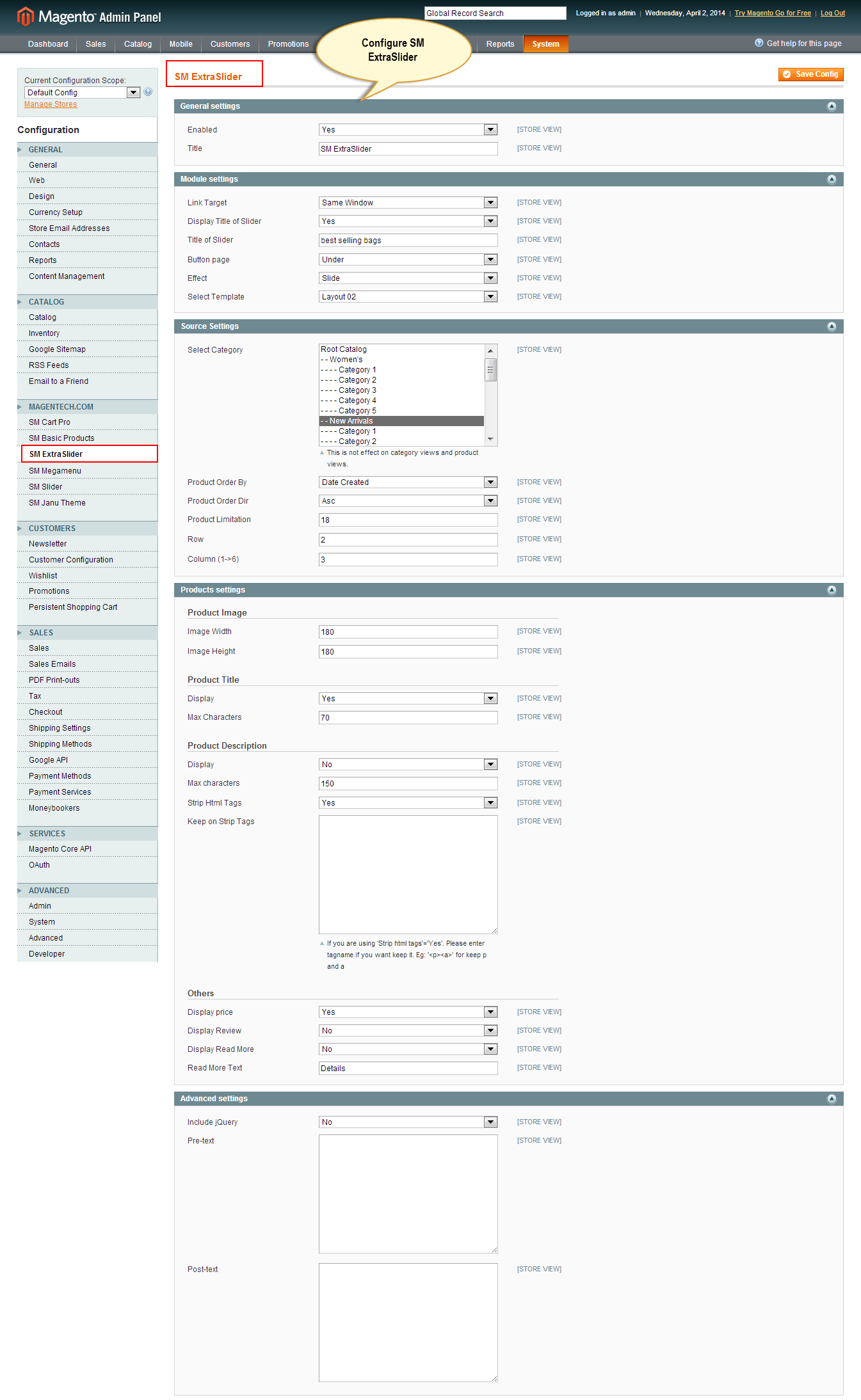
Task: Collapse the General settings section icon
Action: pos(832,106)
